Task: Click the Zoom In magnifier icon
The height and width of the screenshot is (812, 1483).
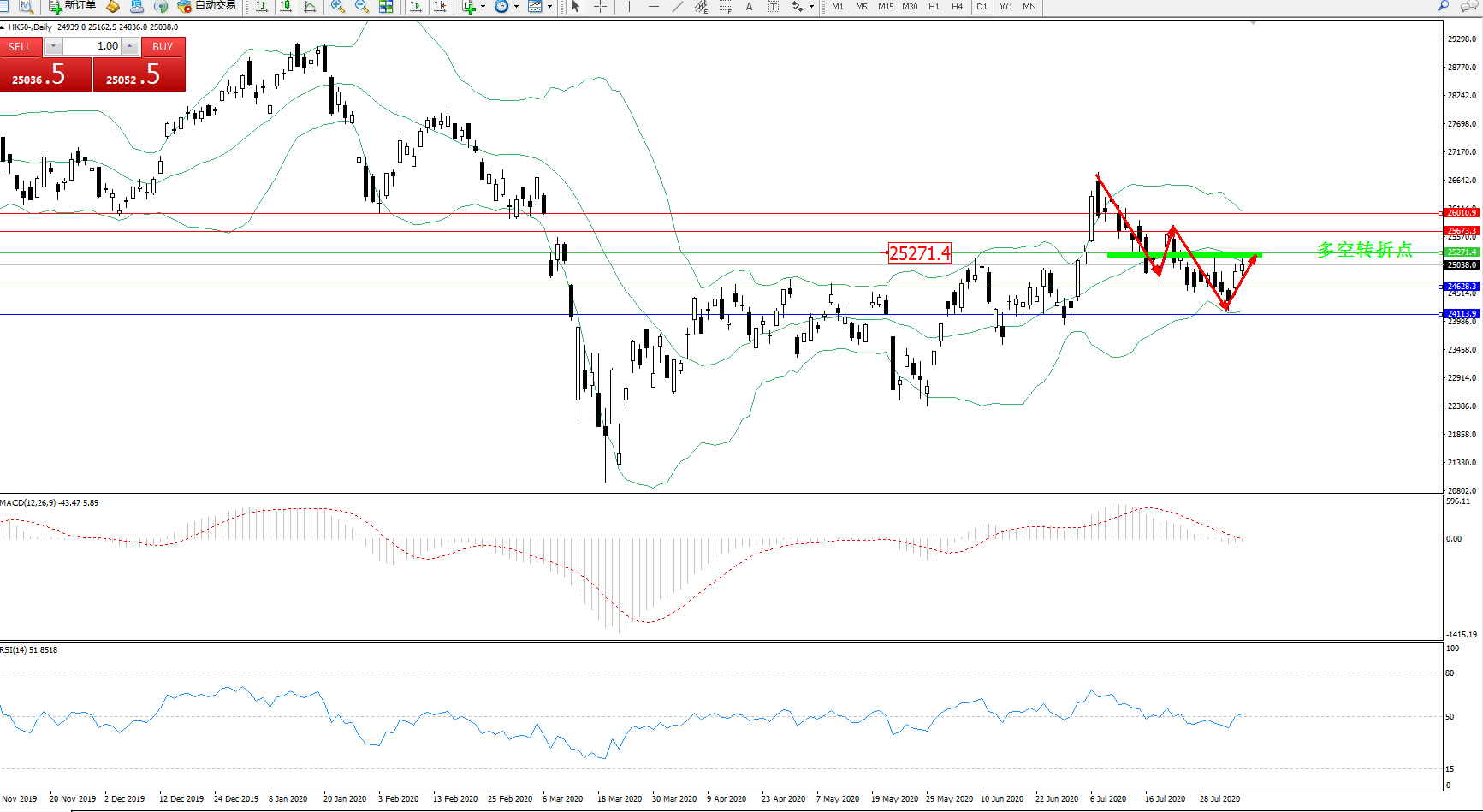Action: point(338,7)
